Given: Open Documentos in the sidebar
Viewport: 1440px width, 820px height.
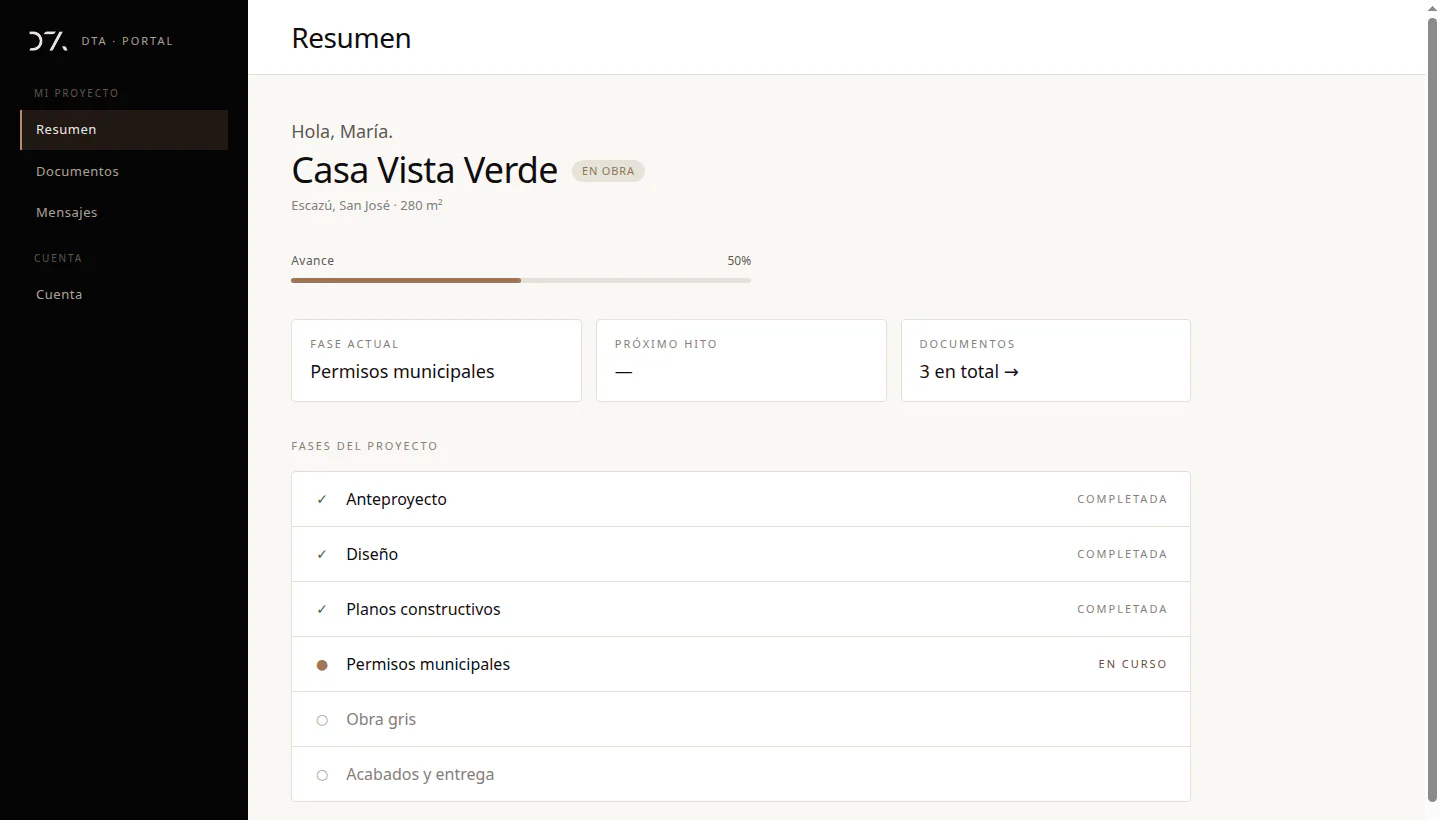Looking at the screenshot, I should [124, 171].
